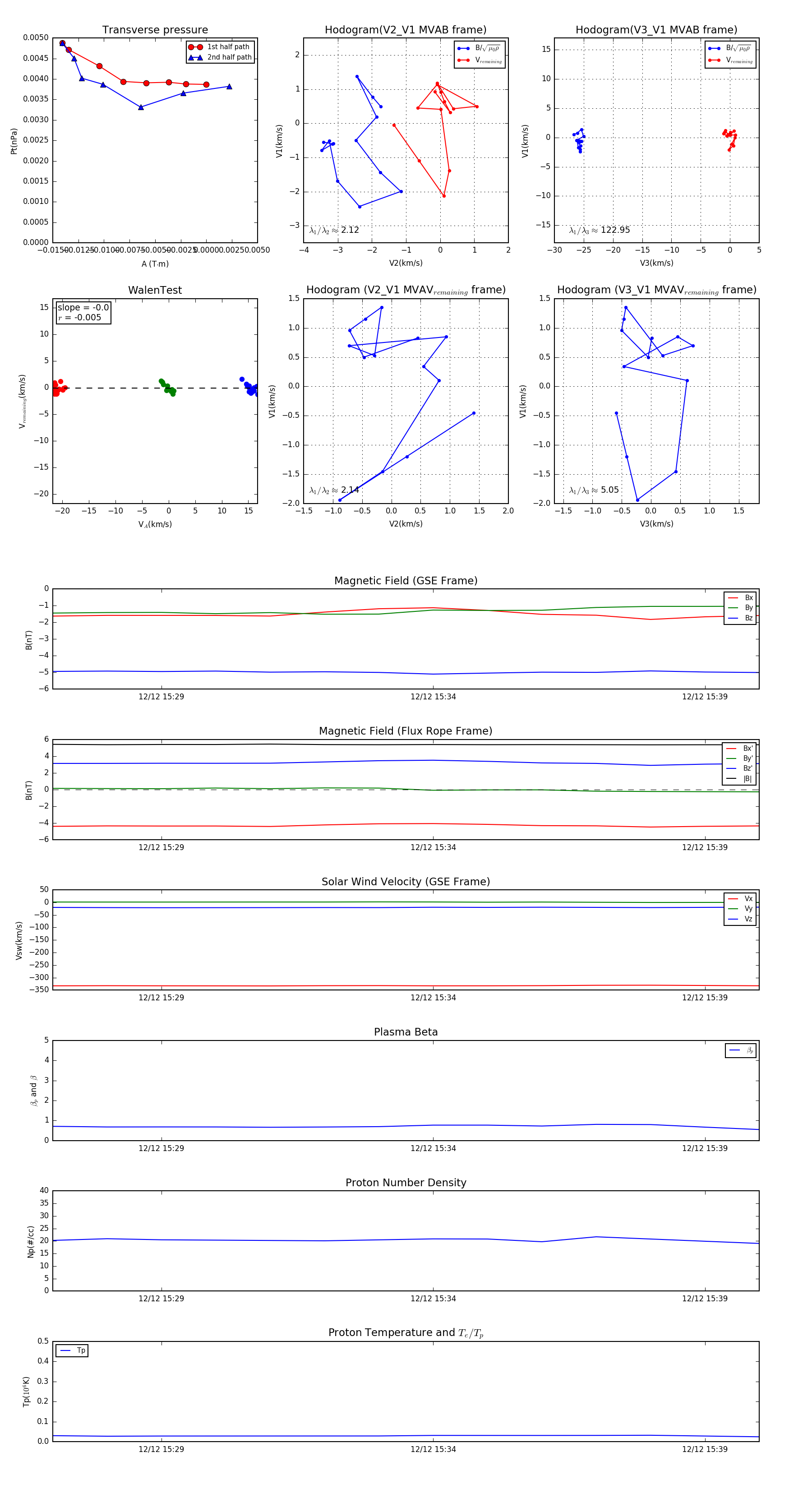Click the "Proton Temperature and Te/Tp" title
This screenshot has width=812, height=1489.
(406, 1332)
